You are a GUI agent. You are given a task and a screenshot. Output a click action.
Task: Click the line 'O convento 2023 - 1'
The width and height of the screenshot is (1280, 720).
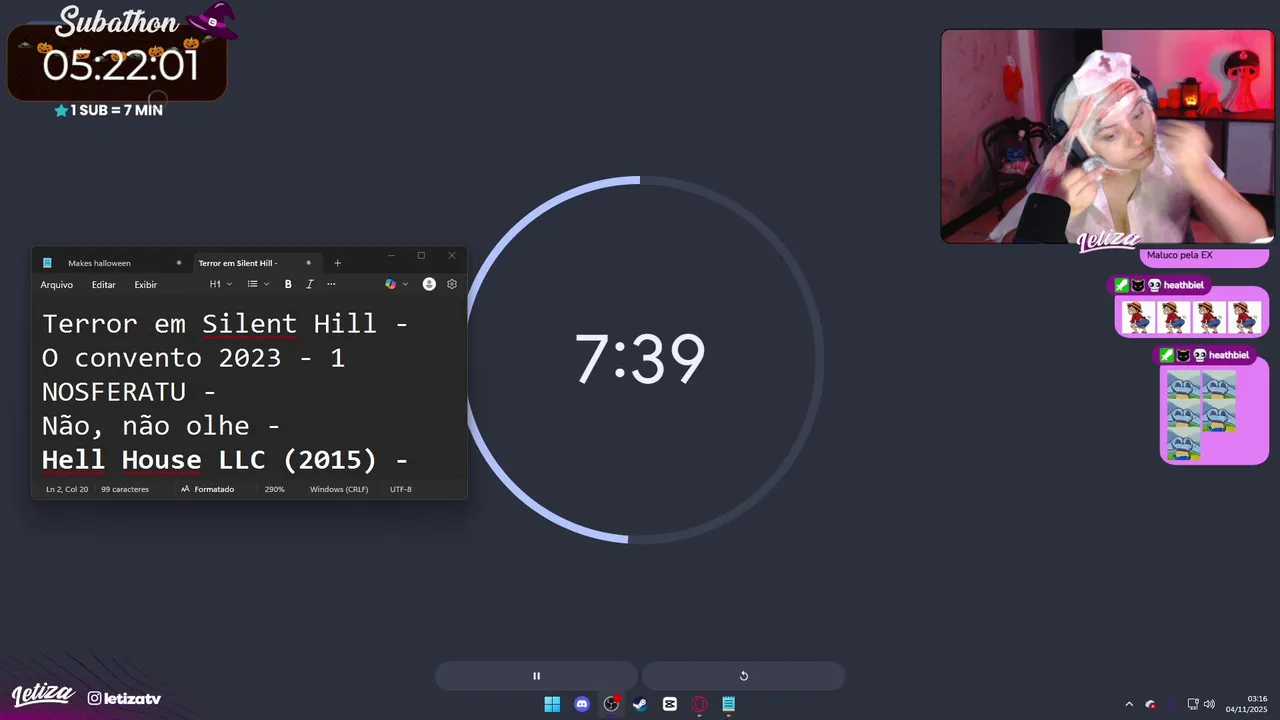click(193, 358)
